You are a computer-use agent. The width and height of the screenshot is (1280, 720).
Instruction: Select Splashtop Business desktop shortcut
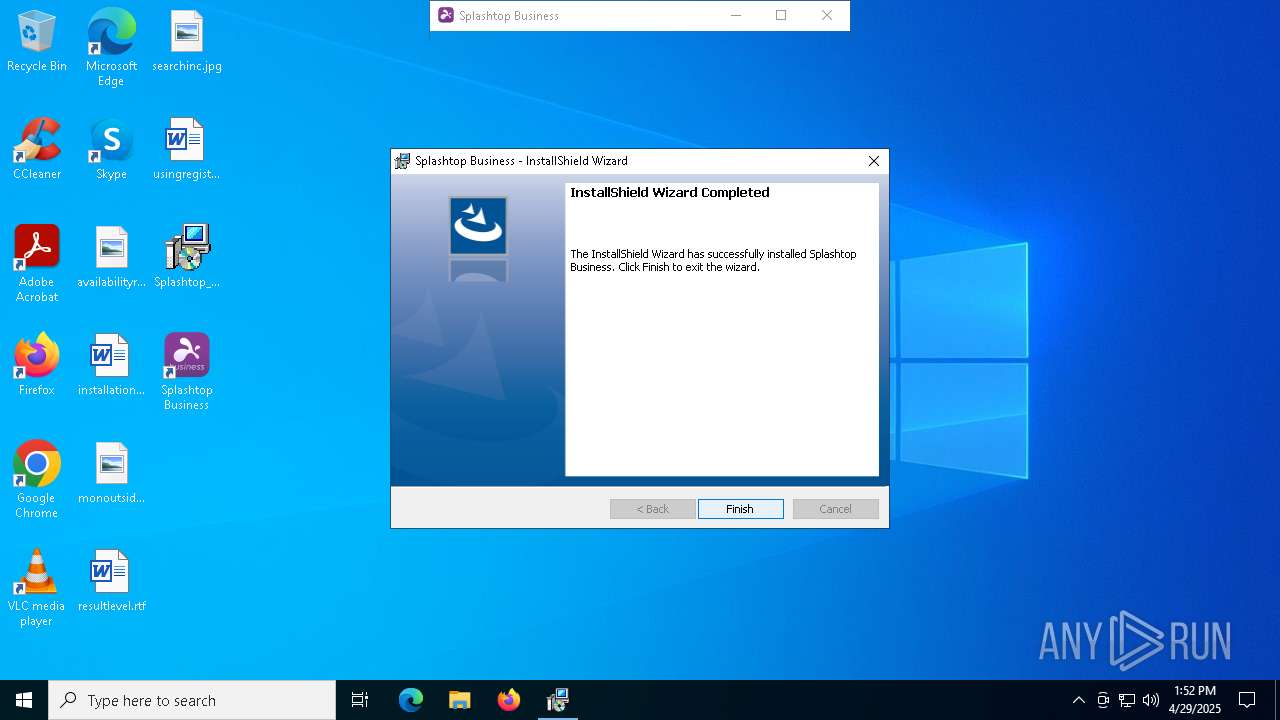(186, 372)
